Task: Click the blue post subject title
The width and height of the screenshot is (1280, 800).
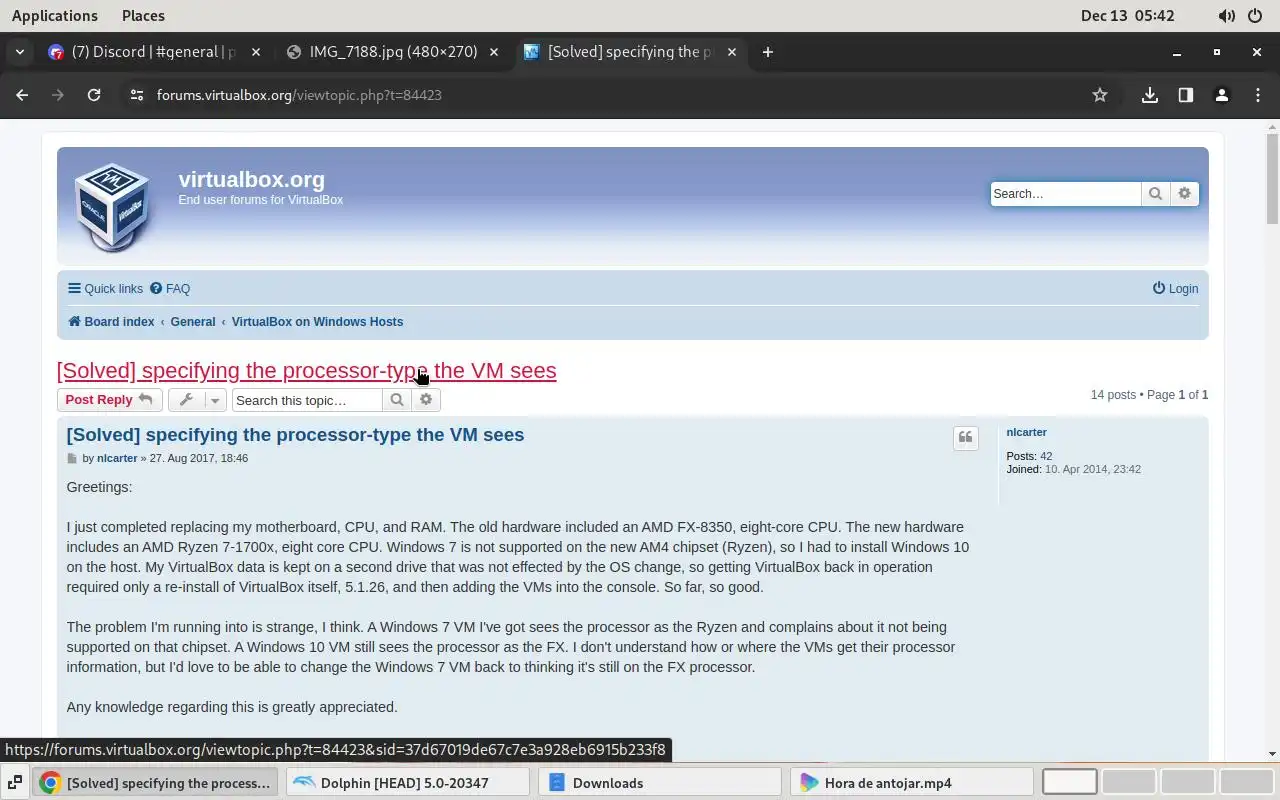Action: 295,435
